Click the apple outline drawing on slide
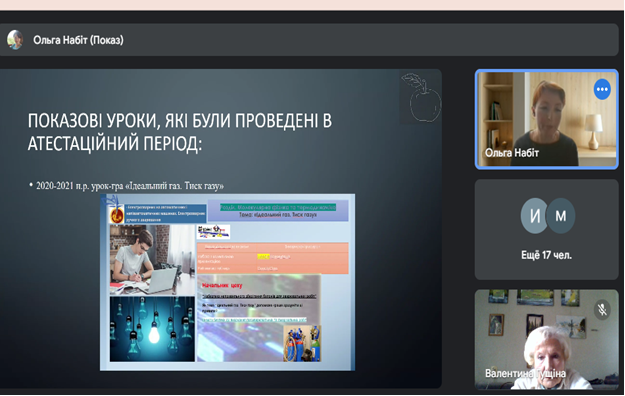This screenshot has width=625, height=396. 422,97
